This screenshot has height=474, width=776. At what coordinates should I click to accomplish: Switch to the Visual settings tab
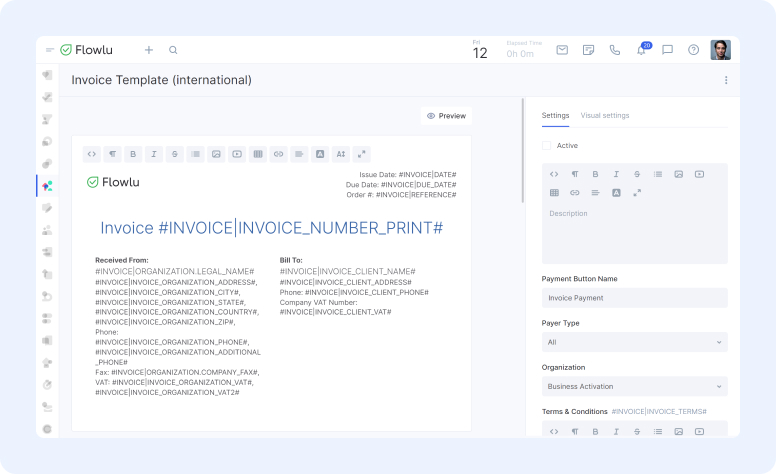(x=605, y=115)
